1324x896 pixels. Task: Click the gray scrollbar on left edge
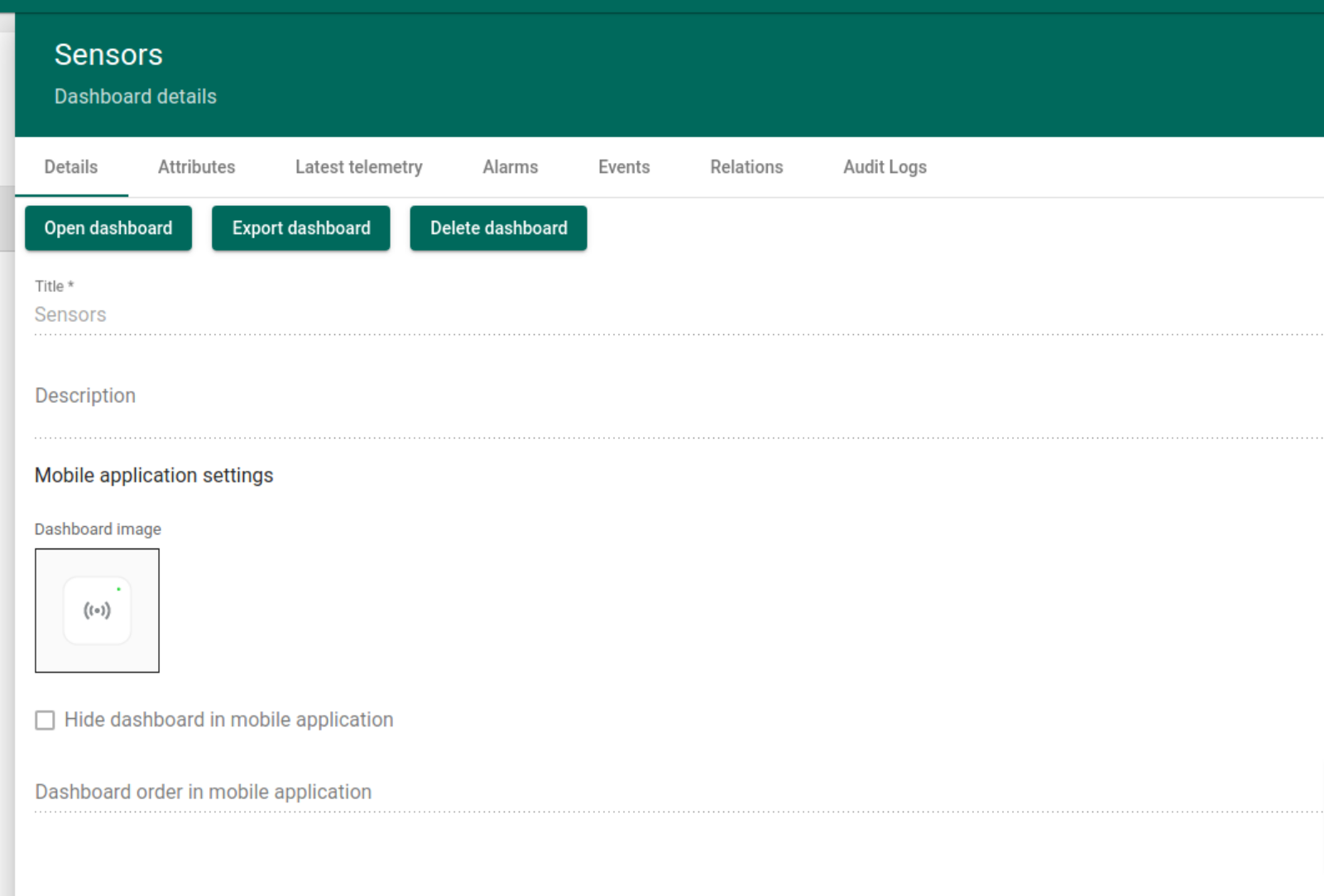7,218
